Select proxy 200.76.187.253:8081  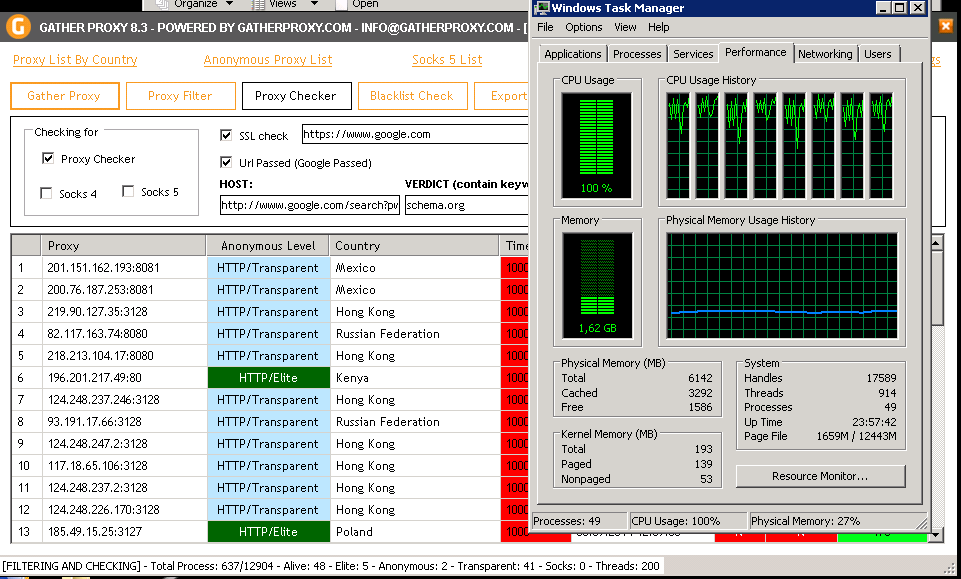tap(100, 290)
